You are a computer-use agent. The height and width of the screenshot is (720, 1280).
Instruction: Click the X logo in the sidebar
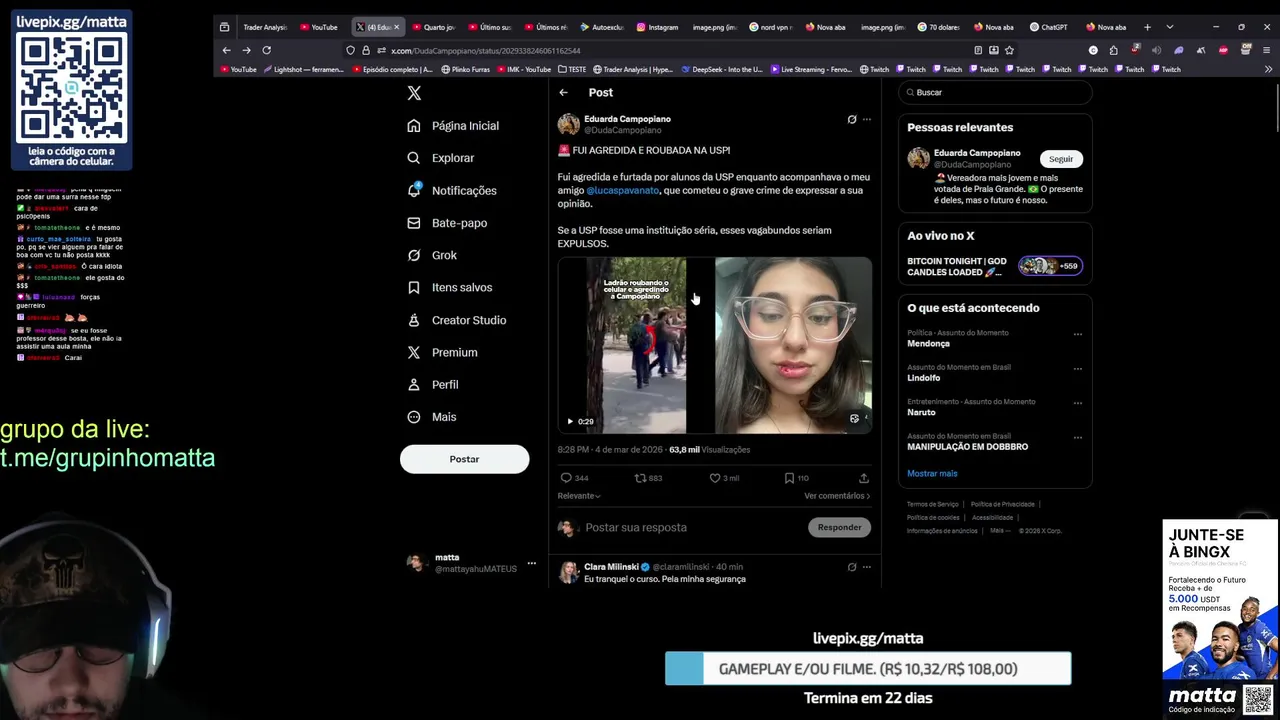click(414, 93)
